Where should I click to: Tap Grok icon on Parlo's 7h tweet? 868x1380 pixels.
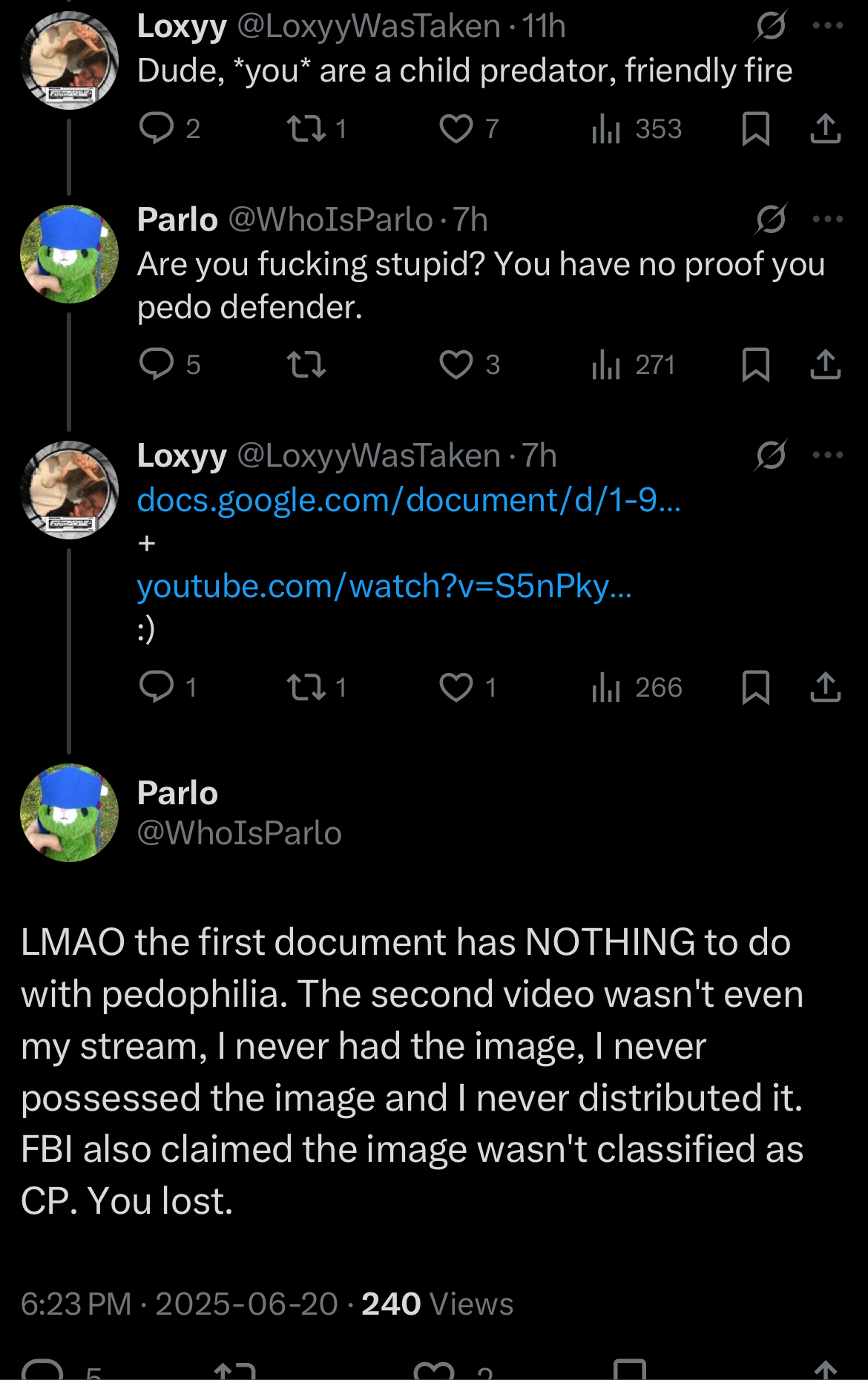point(771,219)
